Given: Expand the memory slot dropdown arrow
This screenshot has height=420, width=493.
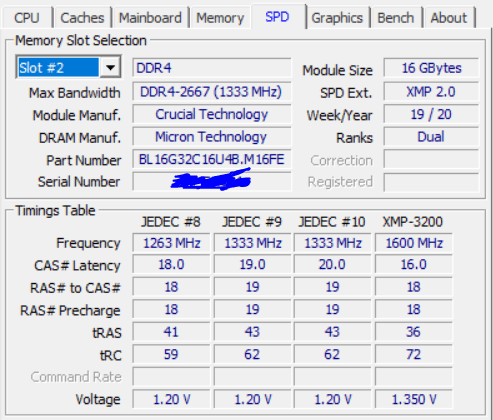Looking at the screenshot, I should [x=110, y=68].
